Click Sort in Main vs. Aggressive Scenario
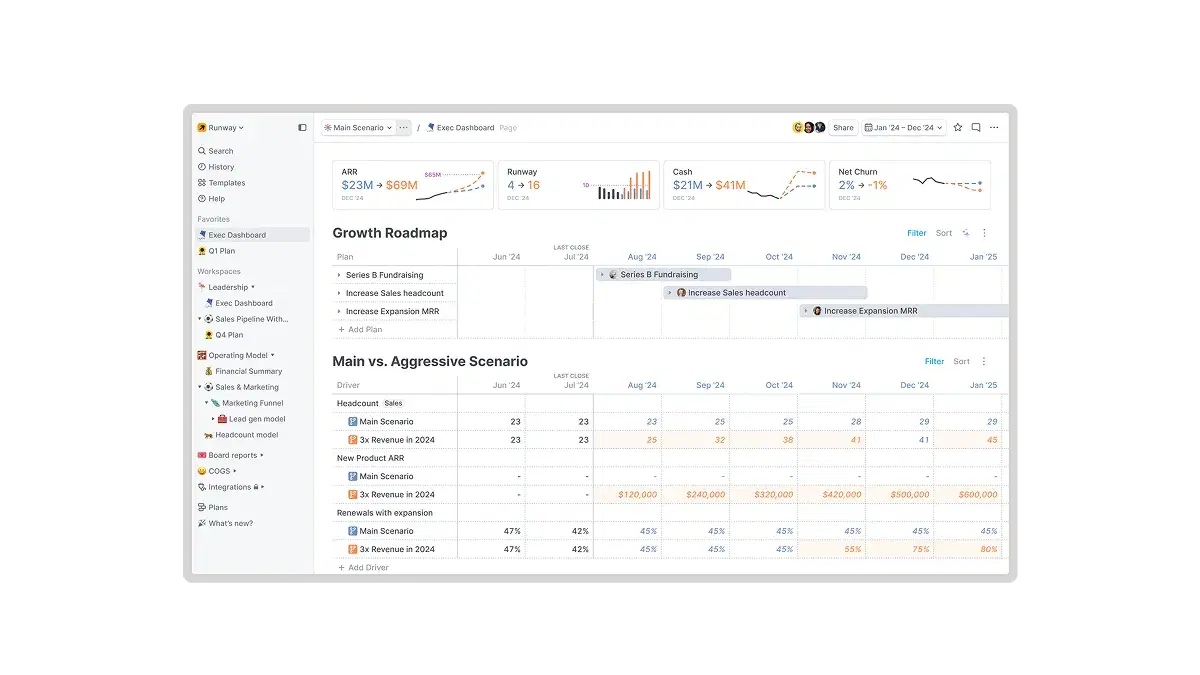Image resolution: width=1200 pixels, height=675 pixels. (x=961, y=361)
